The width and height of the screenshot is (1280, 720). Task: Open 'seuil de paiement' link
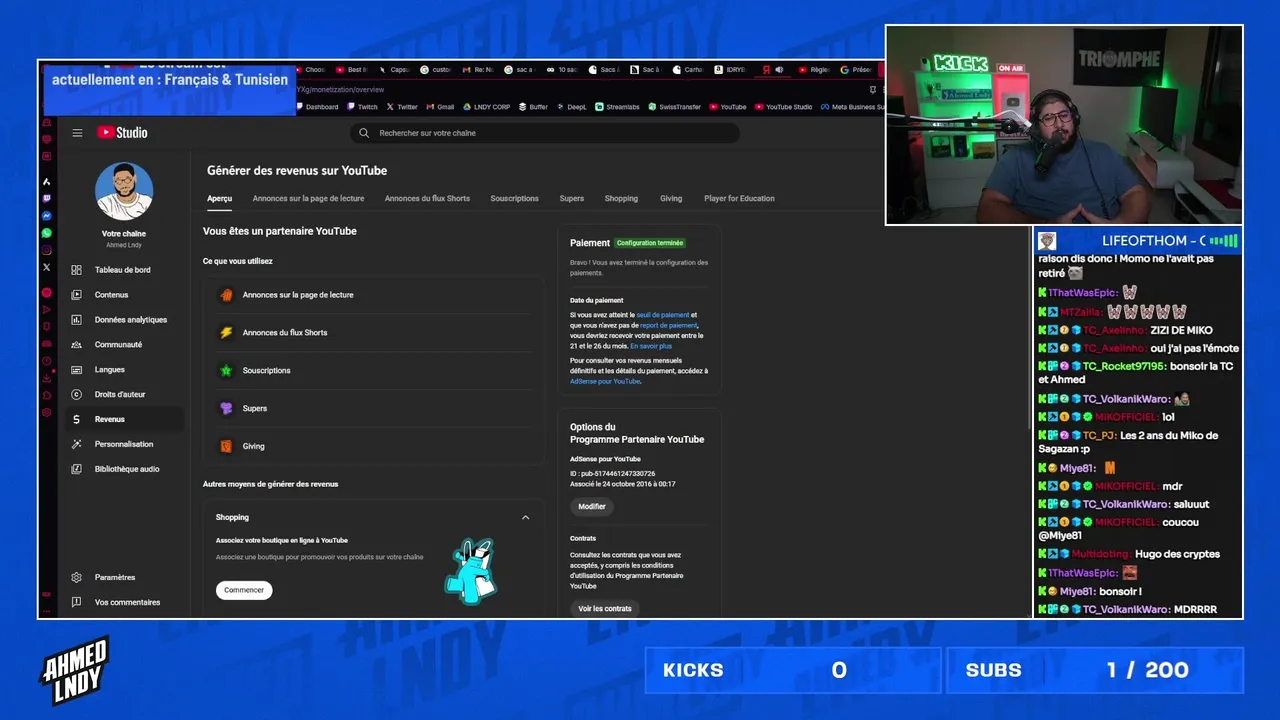[663, 315]
